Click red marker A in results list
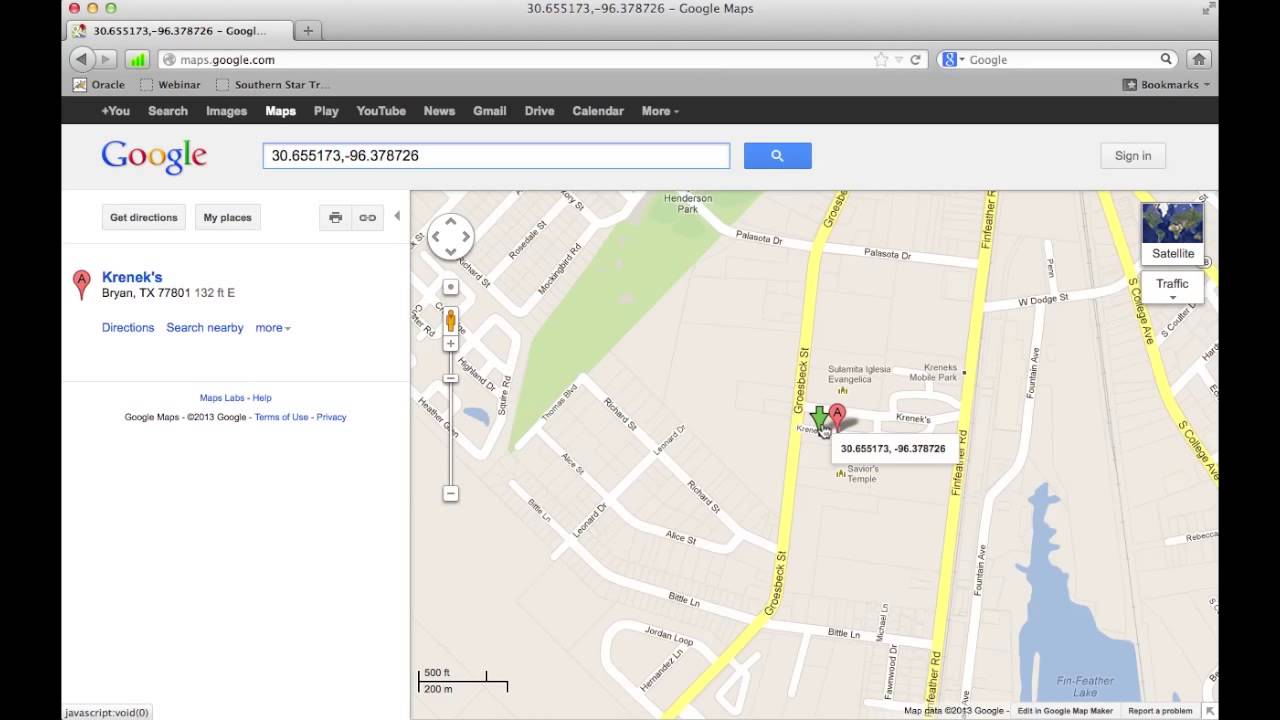This screenshot has height=720, width=1280. 82,284
